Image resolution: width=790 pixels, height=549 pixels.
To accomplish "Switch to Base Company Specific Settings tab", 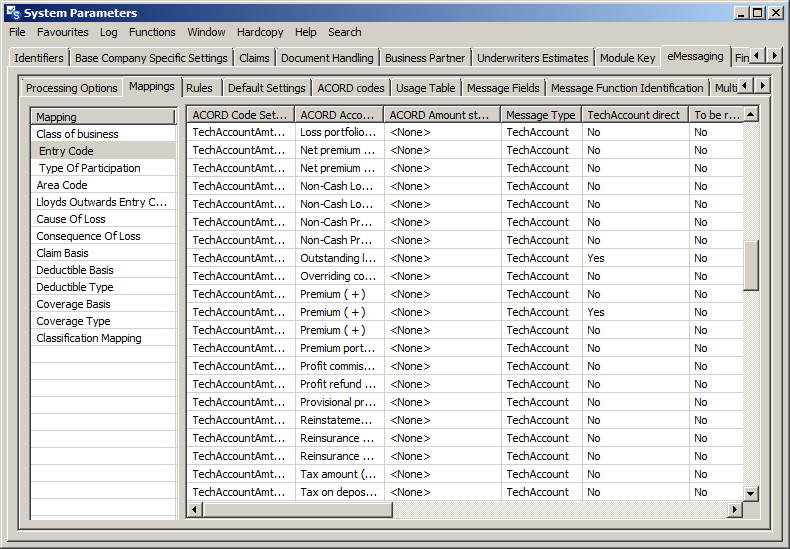I will pos(151,58).
